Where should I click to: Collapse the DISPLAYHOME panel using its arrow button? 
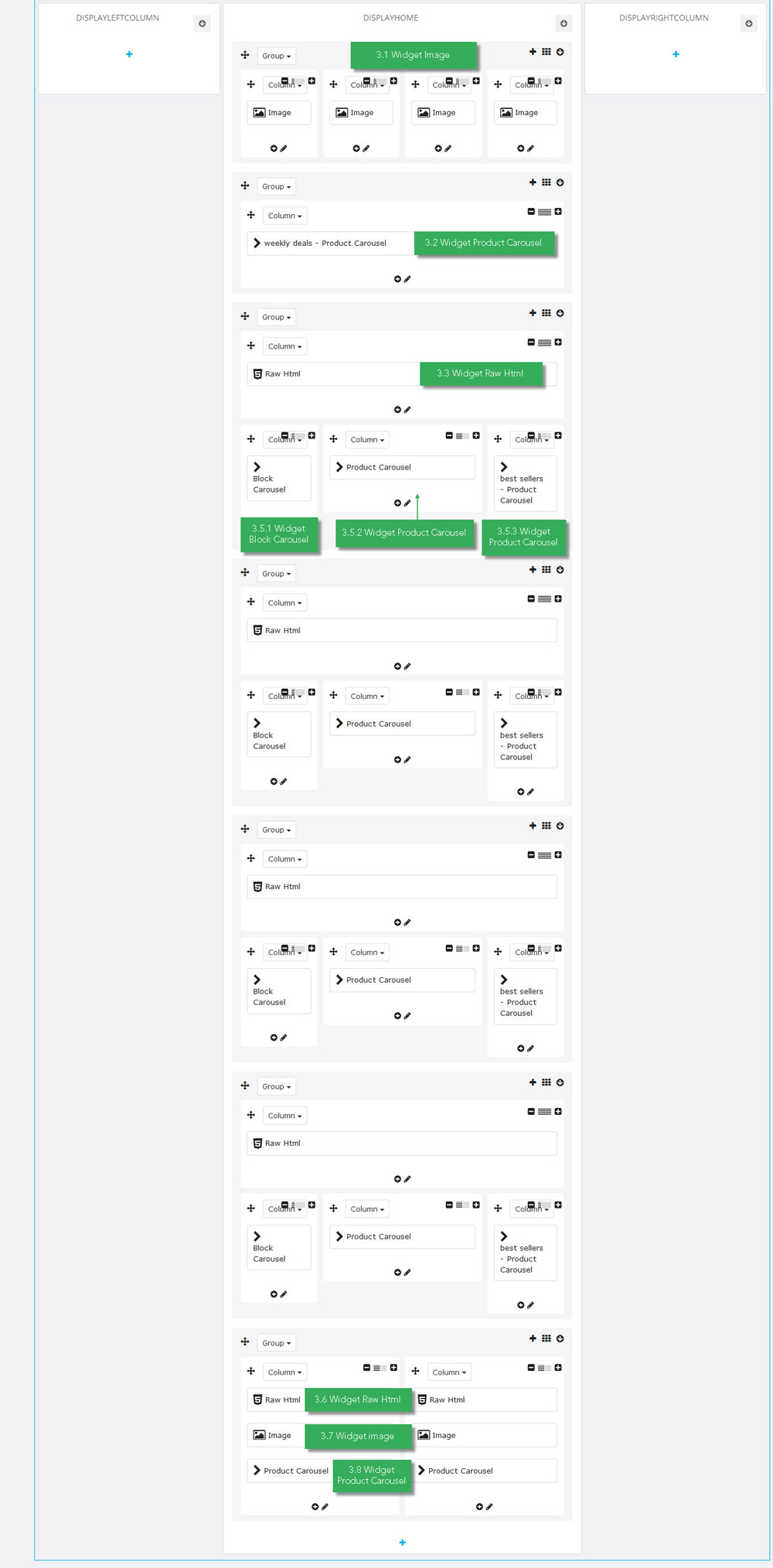[564, 23]
